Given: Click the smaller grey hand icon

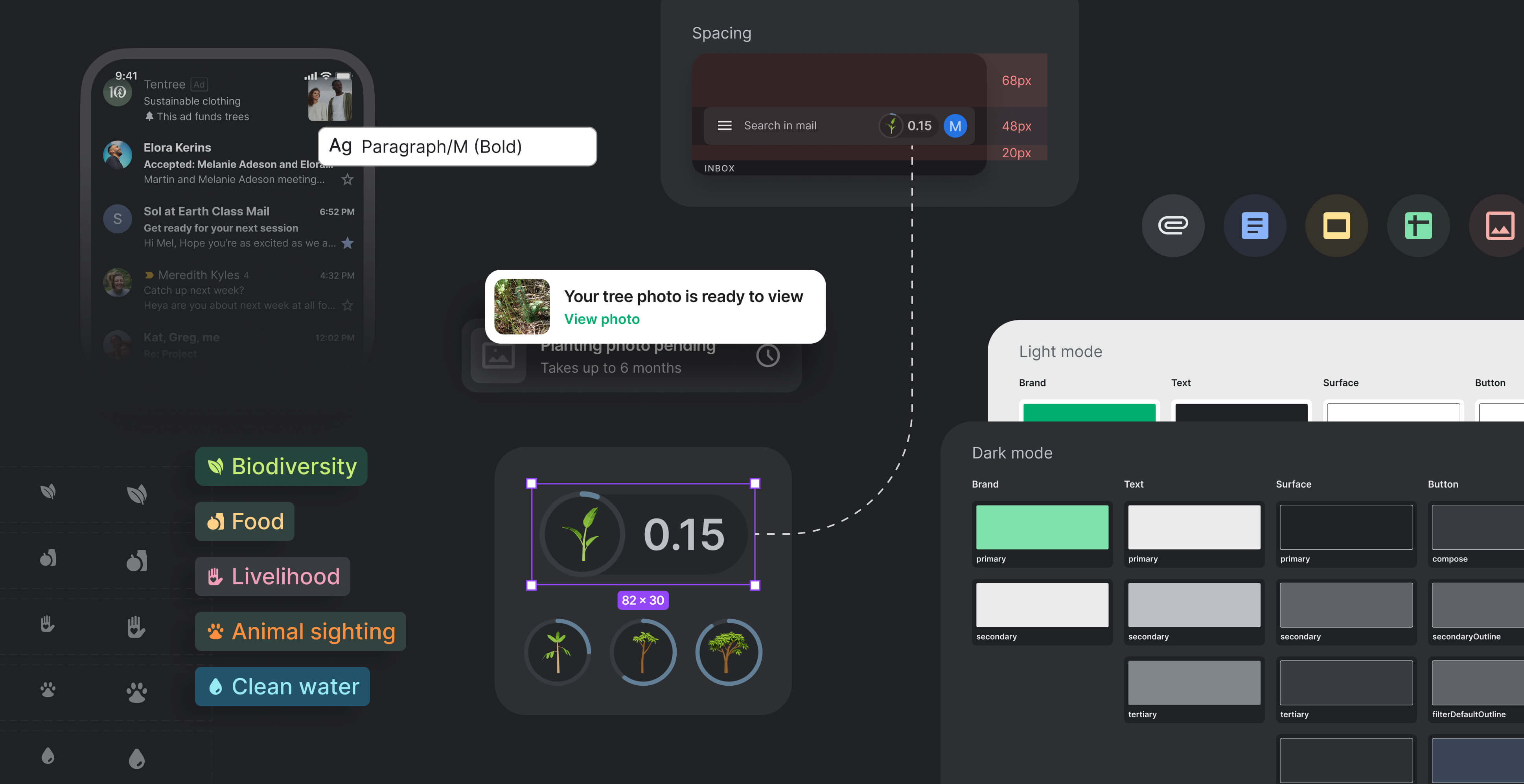Looking at the screenshot, I should click(x=48, y=624).
